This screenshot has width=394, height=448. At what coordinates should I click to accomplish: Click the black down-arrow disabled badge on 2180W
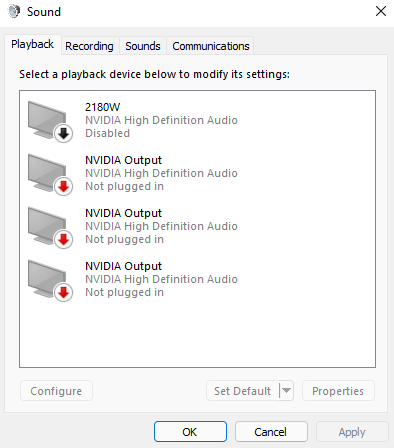point(63,134)
